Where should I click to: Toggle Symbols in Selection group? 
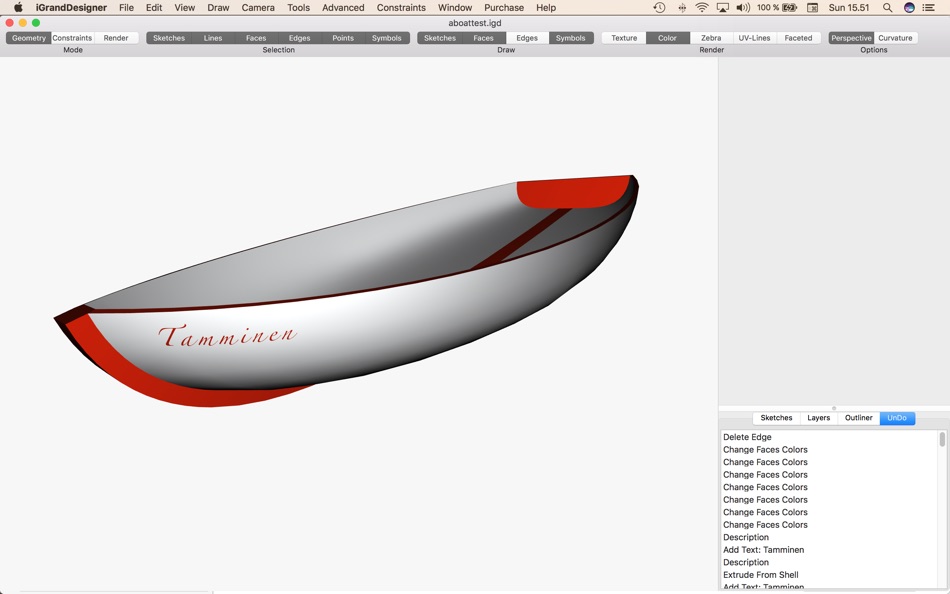click(387, 38)
